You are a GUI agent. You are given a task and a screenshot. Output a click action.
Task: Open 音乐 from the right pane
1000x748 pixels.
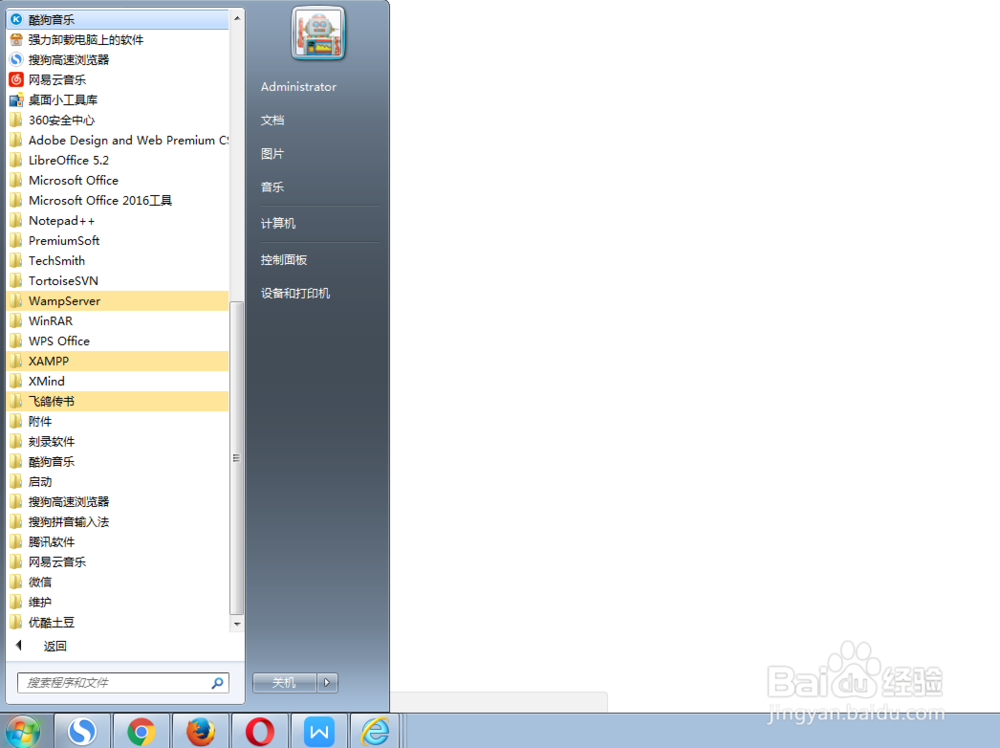[x=272, y=187]
